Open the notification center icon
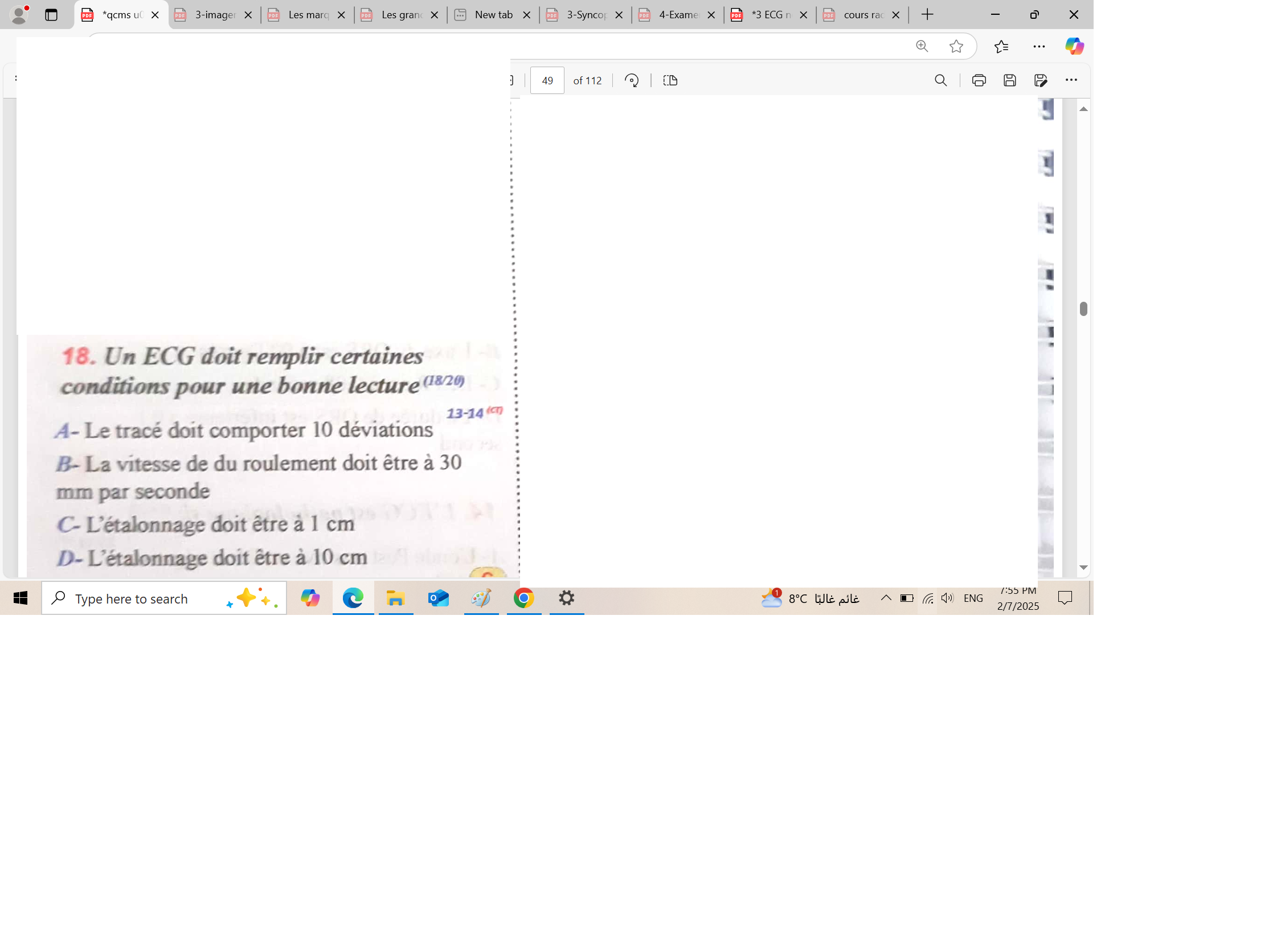Viewport: 1285px width, 952px height. click(x=1065, y=598)
